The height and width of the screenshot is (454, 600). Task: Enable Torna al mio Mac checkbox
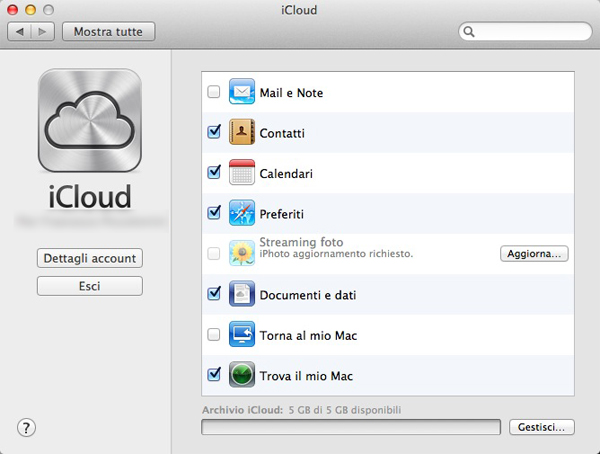tap(214, 335)
